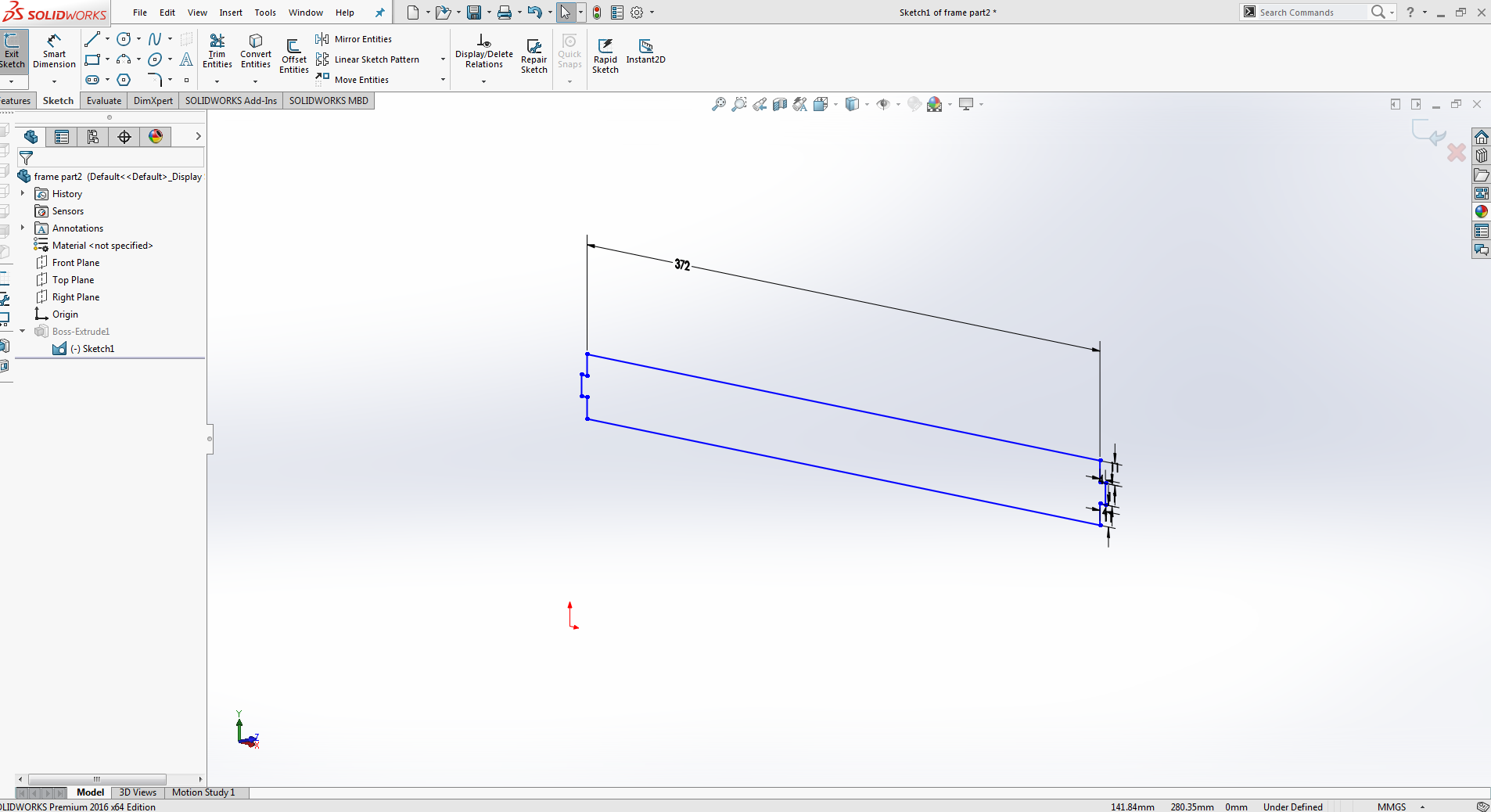The height and width of the screenshot is (812, 1491).
Task: Expand the History folder
Action: 23,193
